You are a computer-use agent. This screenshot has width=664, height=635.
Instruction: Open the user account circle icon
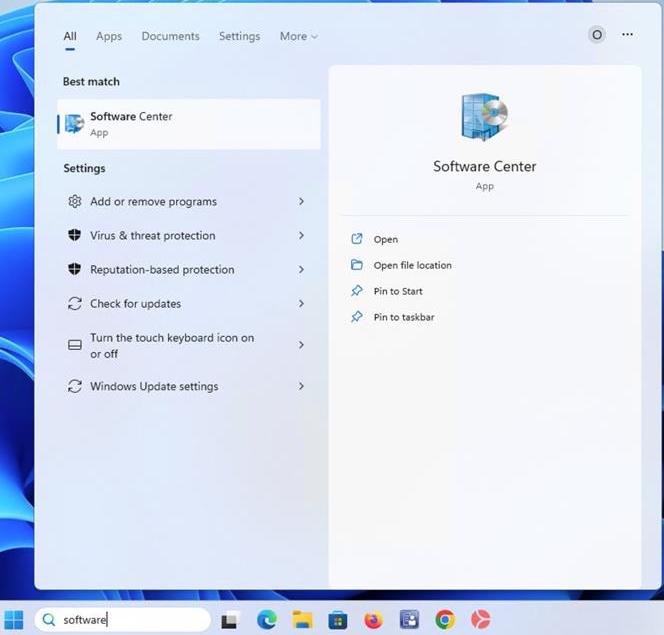[597, 35]
